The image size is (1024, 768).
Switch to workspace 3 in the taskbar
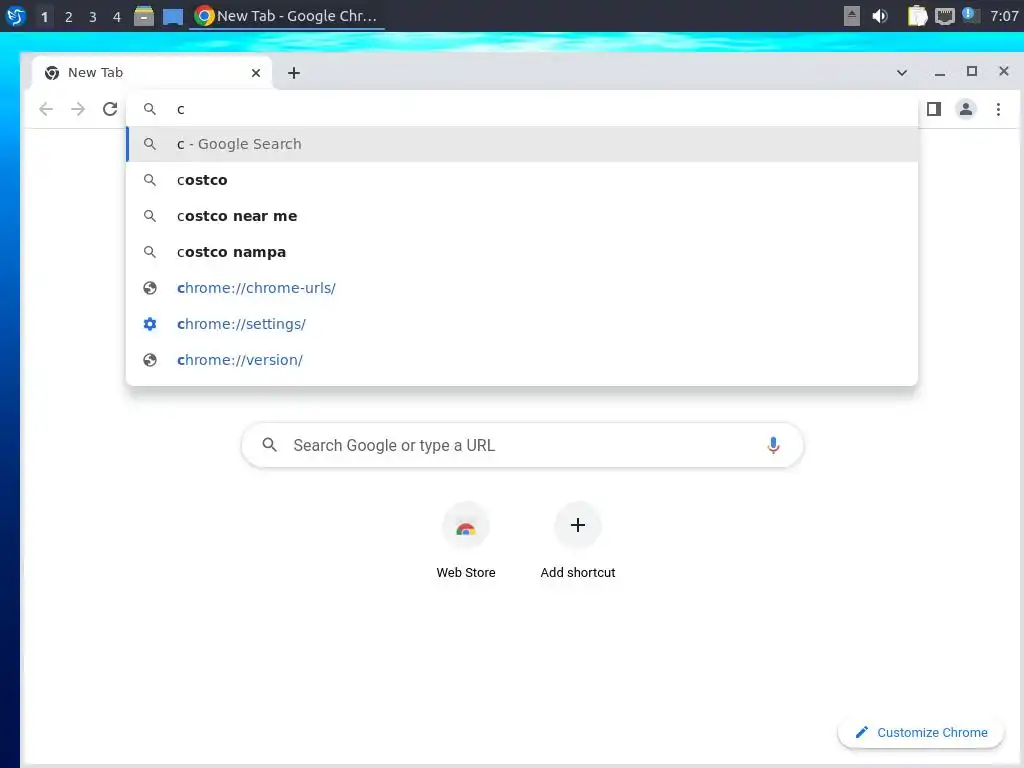click(93, 16)
